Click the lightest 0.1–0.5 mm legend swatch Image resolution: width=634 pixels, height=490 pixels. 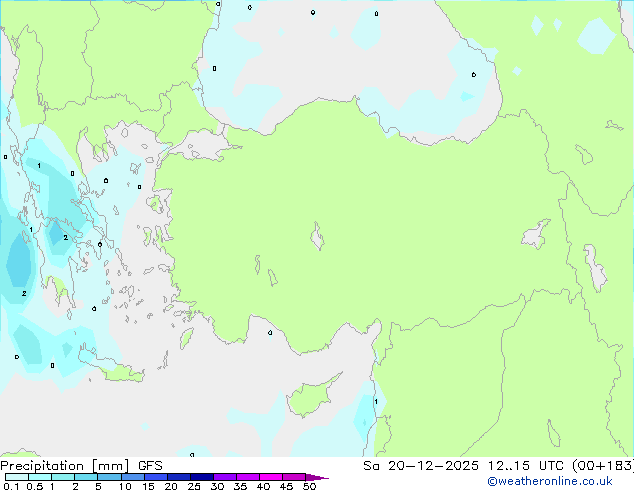click(17, 477)
